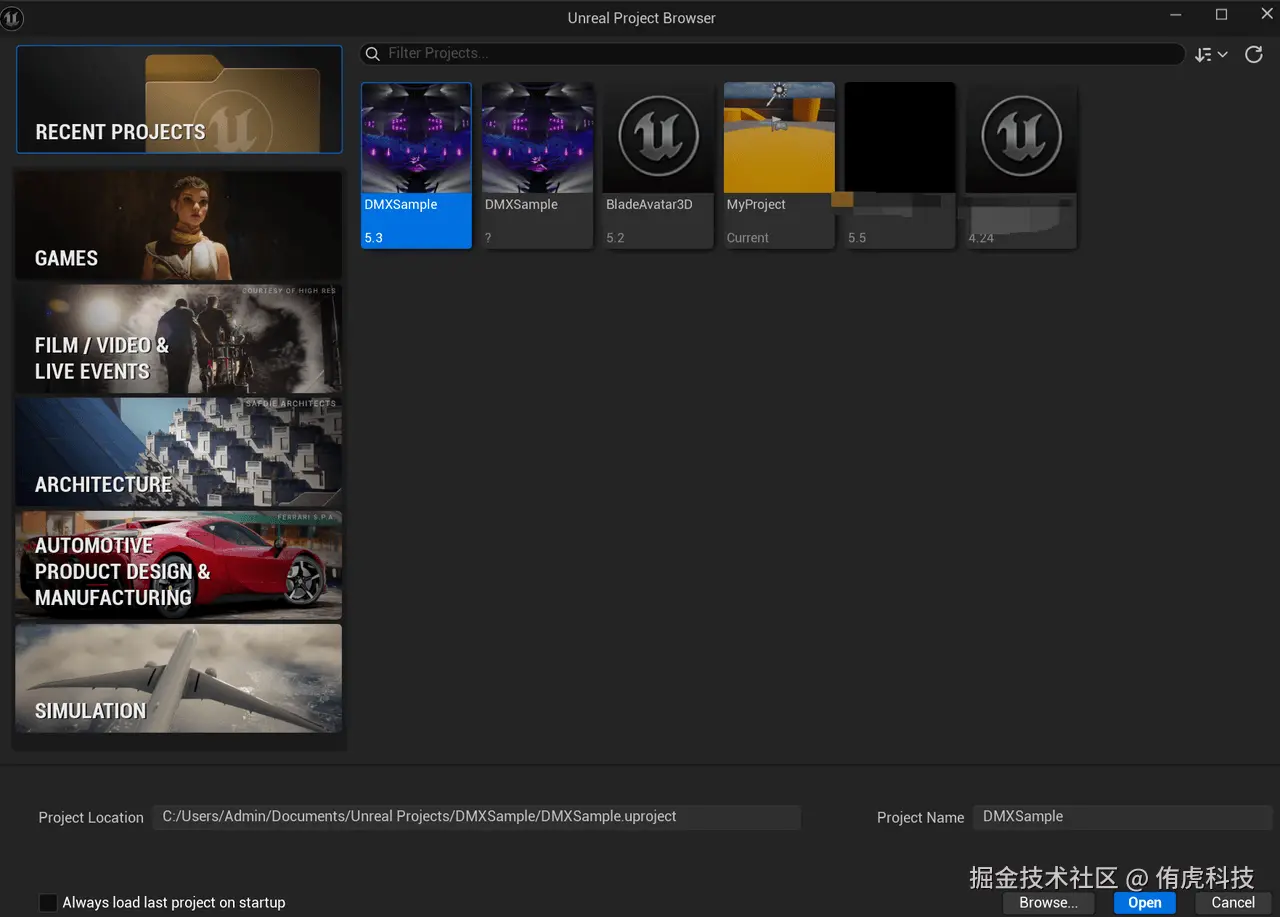Select the BladeAvatar3D project
1280x917 pixels.
[658, 165]
